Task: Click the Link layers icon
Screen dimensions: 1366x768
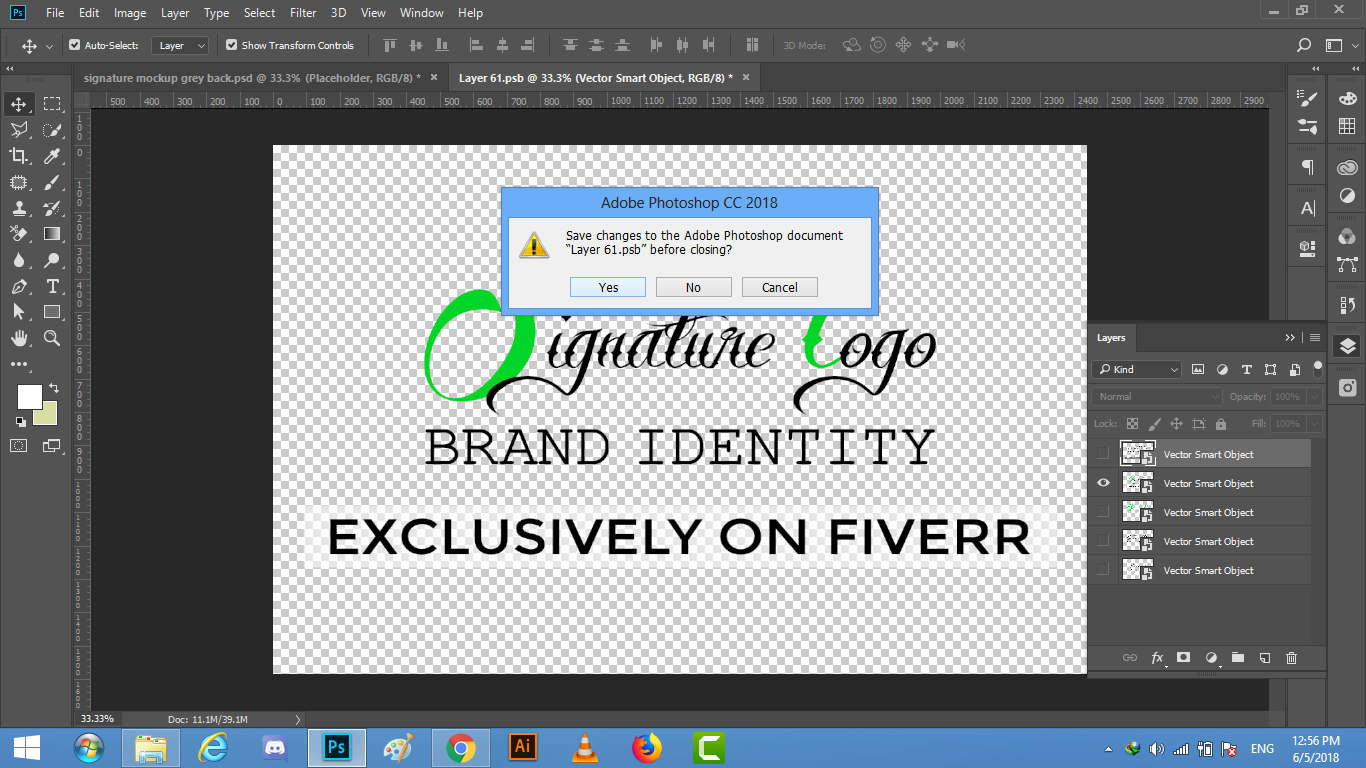Action: coord(1130,658)
